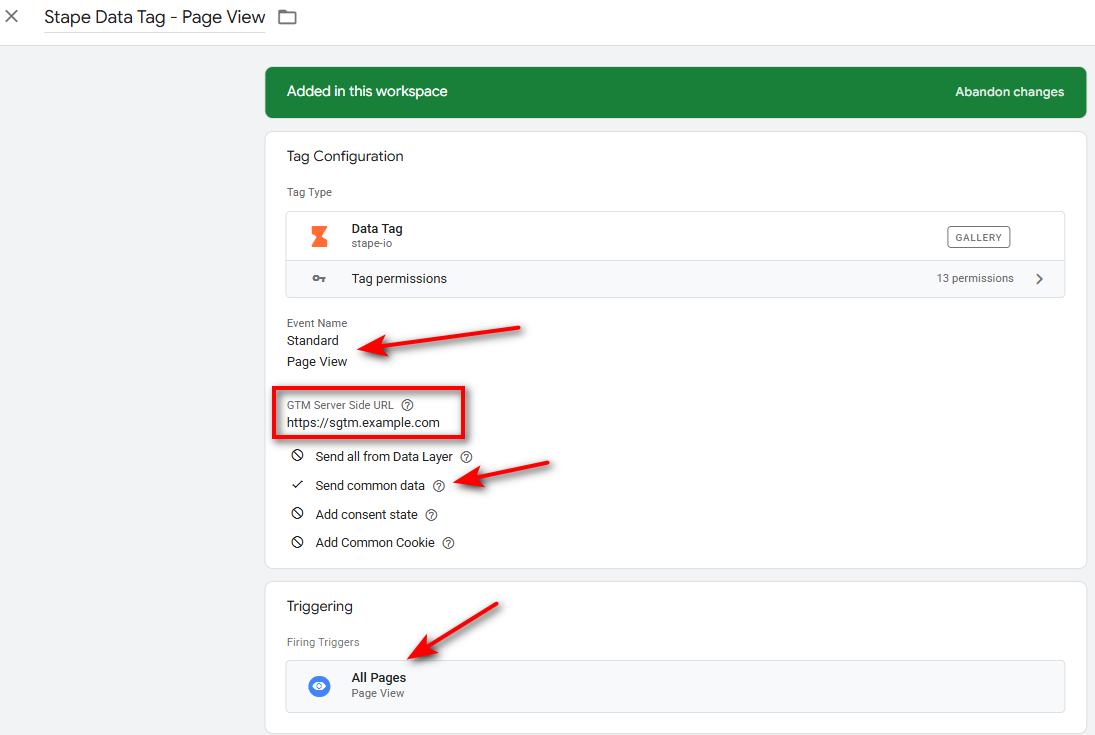Open help for Add Common Cookie
The height and width of the screenshot is (735, 1095).
448,543
